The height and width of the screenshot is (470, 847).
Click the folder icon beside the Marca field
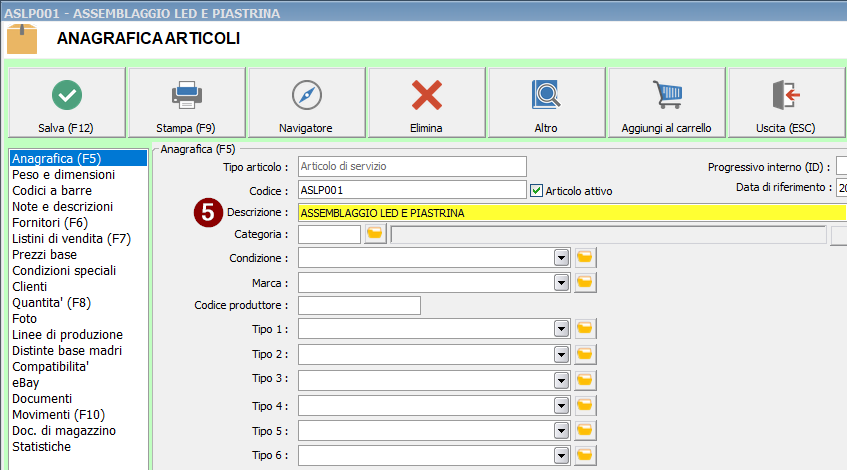click(585, 282)
